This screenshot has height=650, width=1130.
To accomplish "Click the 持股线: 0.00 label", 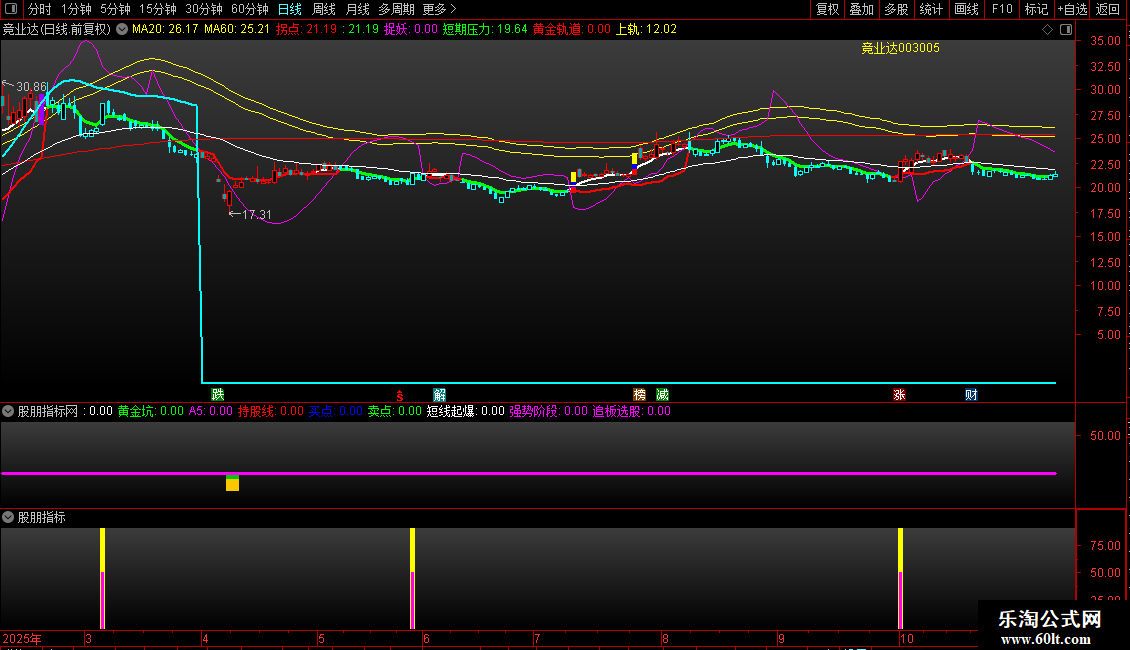I will pyautogui.click(x=271, y=411).
